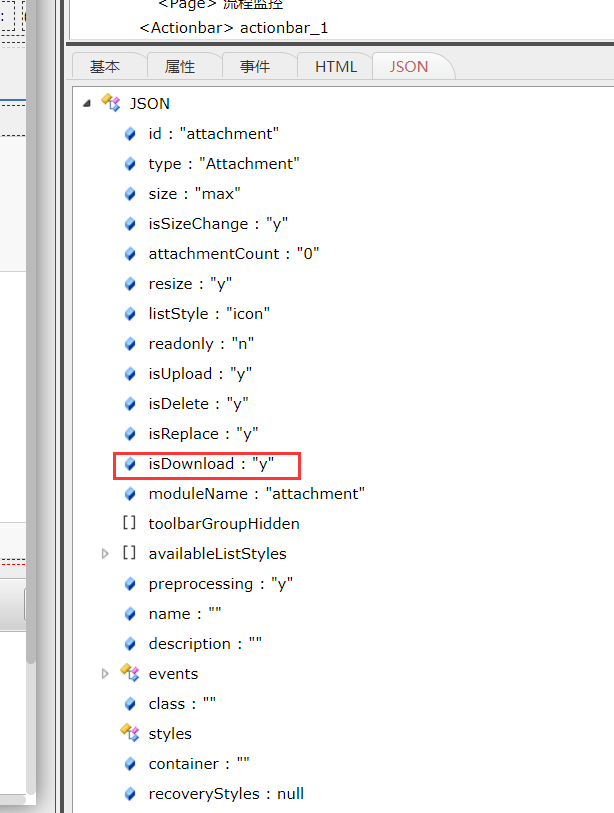Select the class : "" row
This screenshot has width=614, height=813.
(x=182, y=704)
